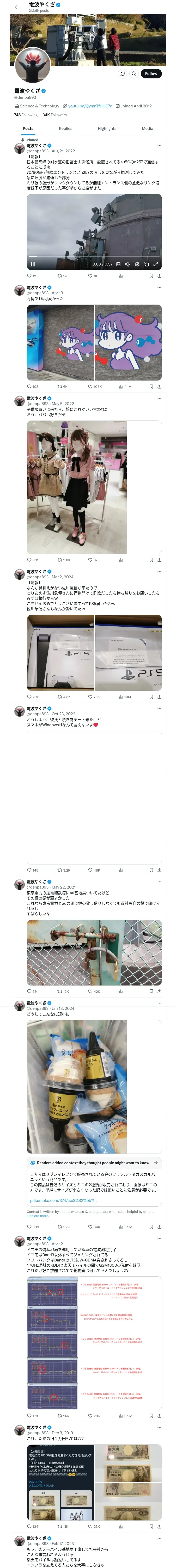Image resolution: width=176 pixels, height=1568 pixels.
Task: Open the Media tab
Action: click(x=148, y=128)
